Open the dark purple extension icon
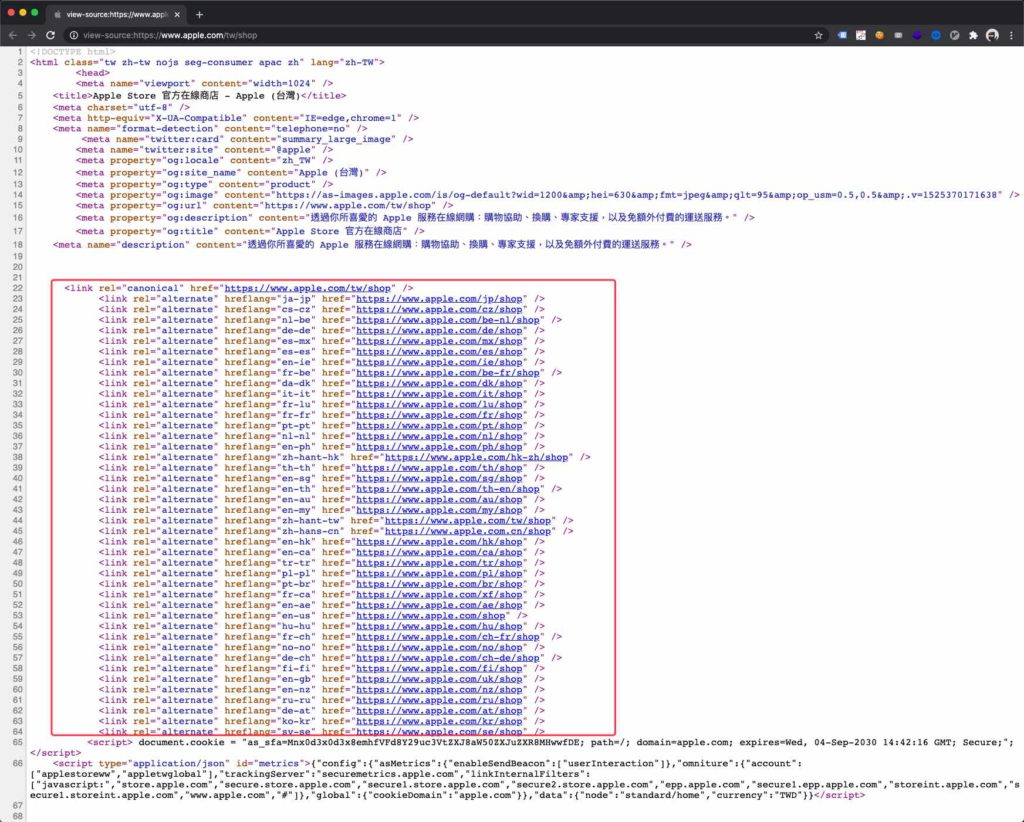The width and height of the screenshot is (1024, 822). [918, 35]
